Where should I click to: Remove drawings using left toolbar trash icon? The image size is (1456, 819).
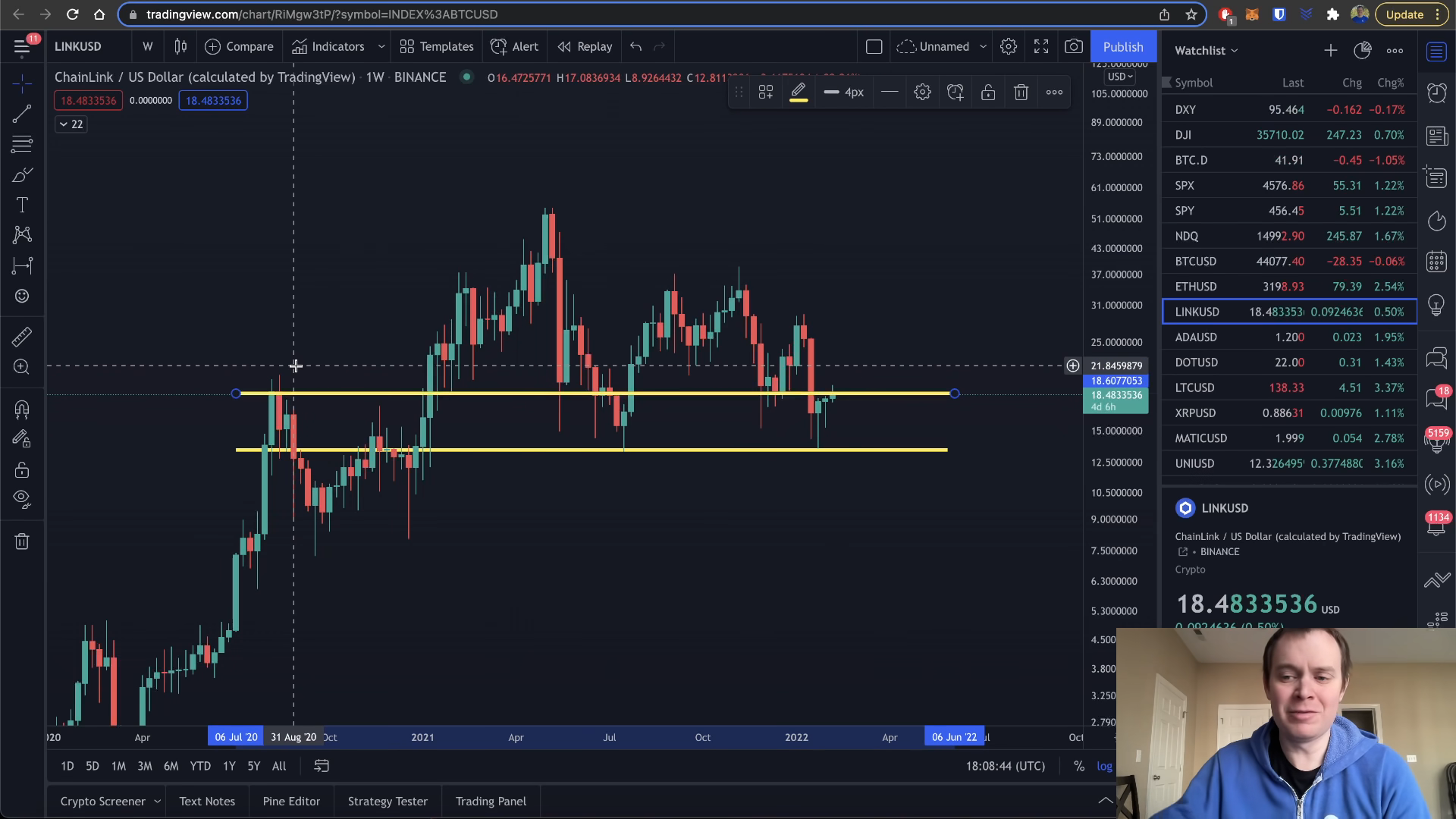coord(22,541)
